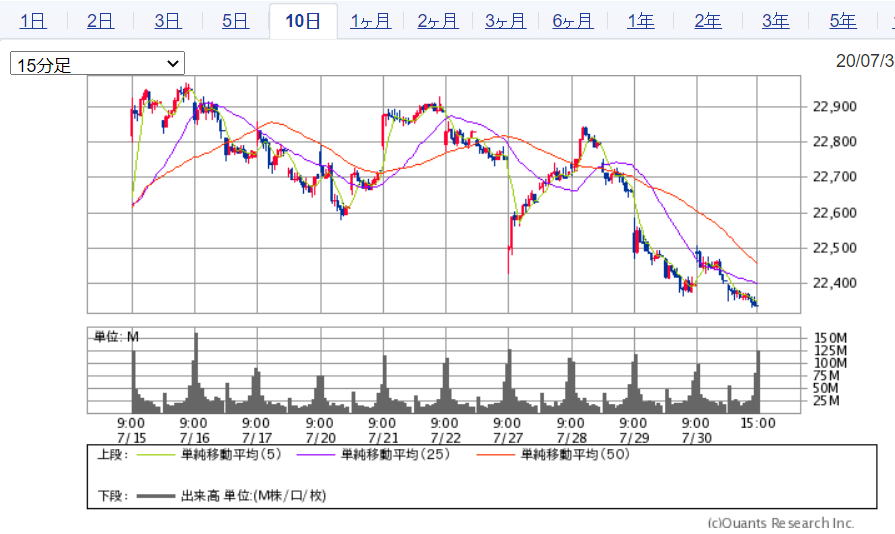Click the green 単純移動平均(5) legend line
895x534 pixels.
coord(155,455)
